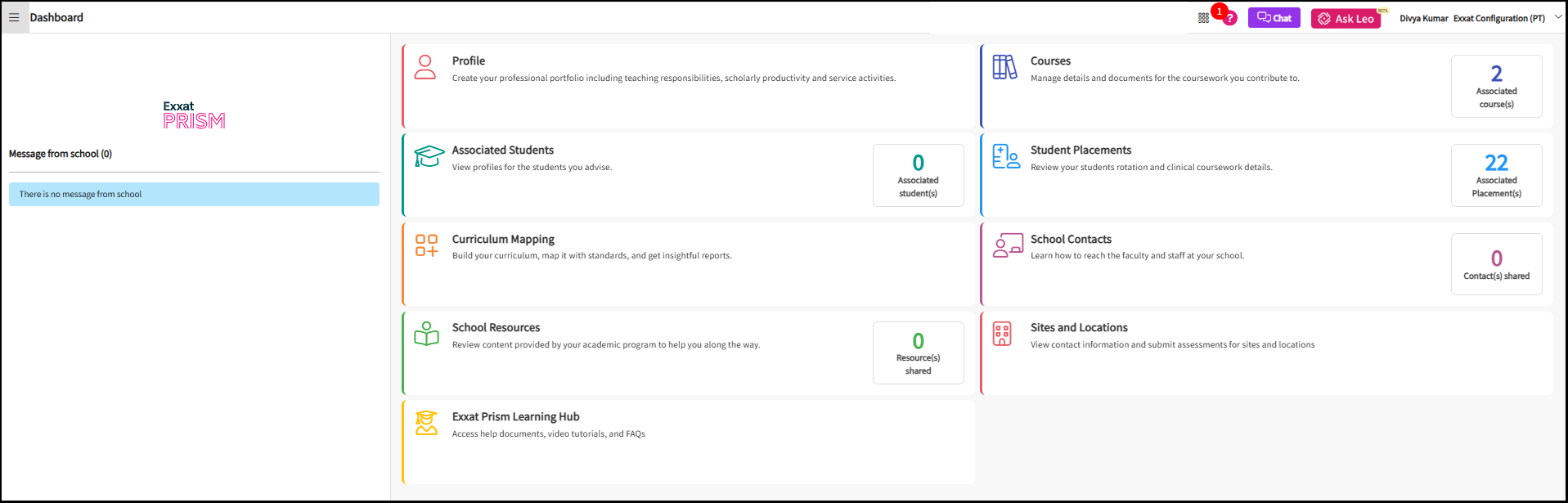Select the Associated Students graduation cap icon
Image resolution: width=1568 pixels, height=503 pixels.
426,155
